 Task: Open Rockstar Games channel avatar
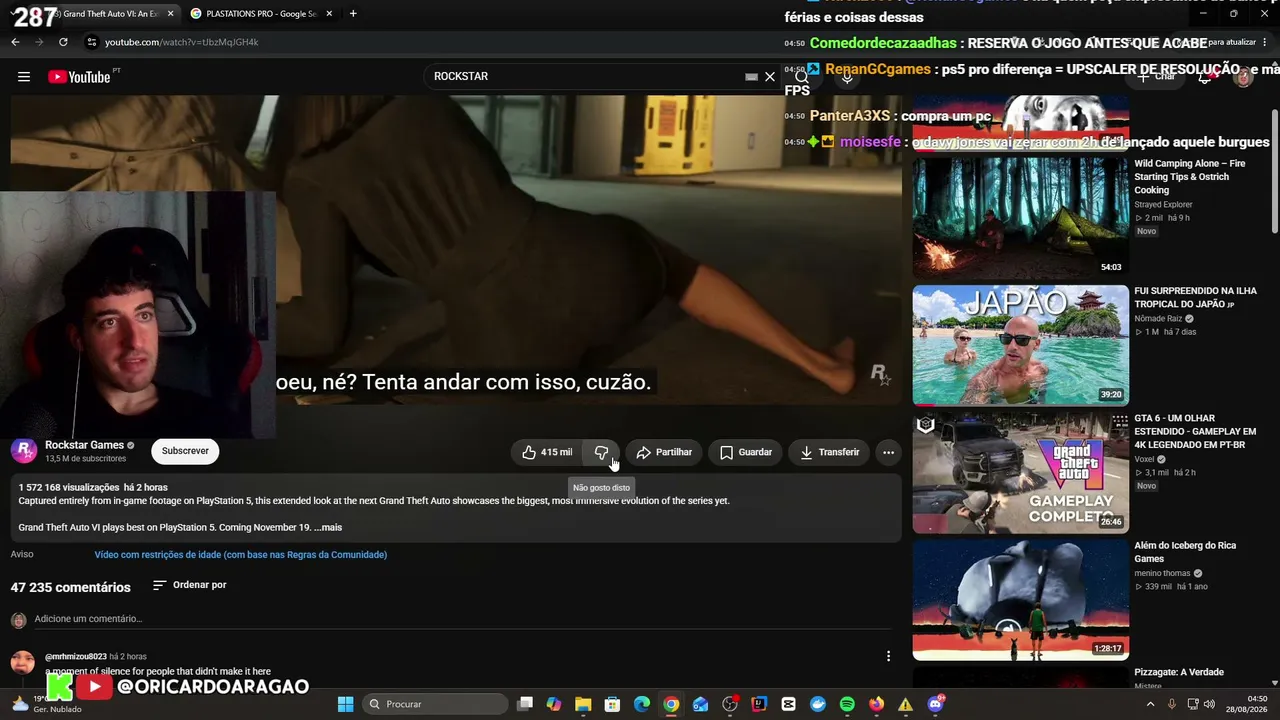click(x=24, y=451)
